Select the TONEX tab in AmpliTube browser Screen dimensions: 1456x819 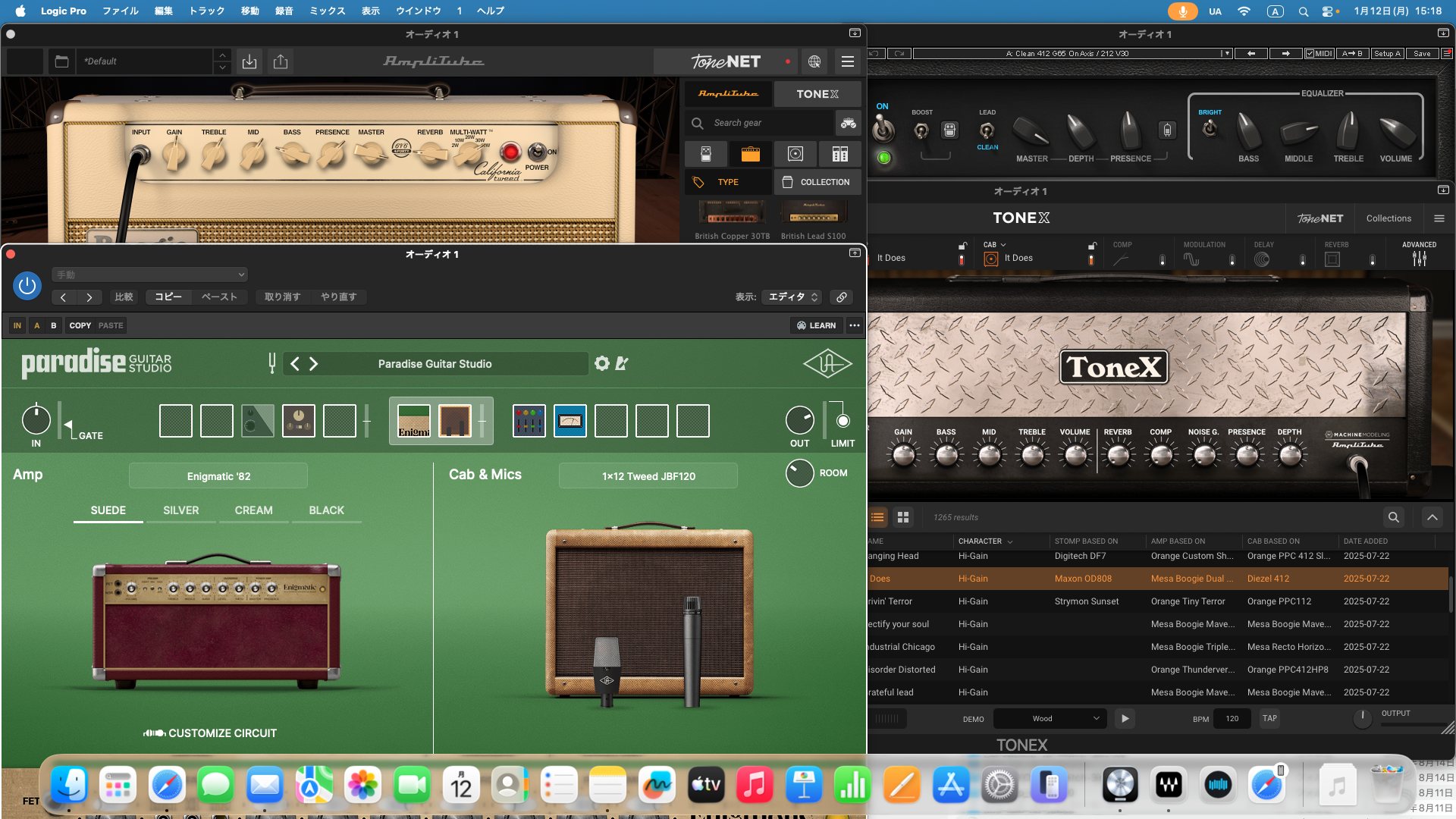point(817,94)
